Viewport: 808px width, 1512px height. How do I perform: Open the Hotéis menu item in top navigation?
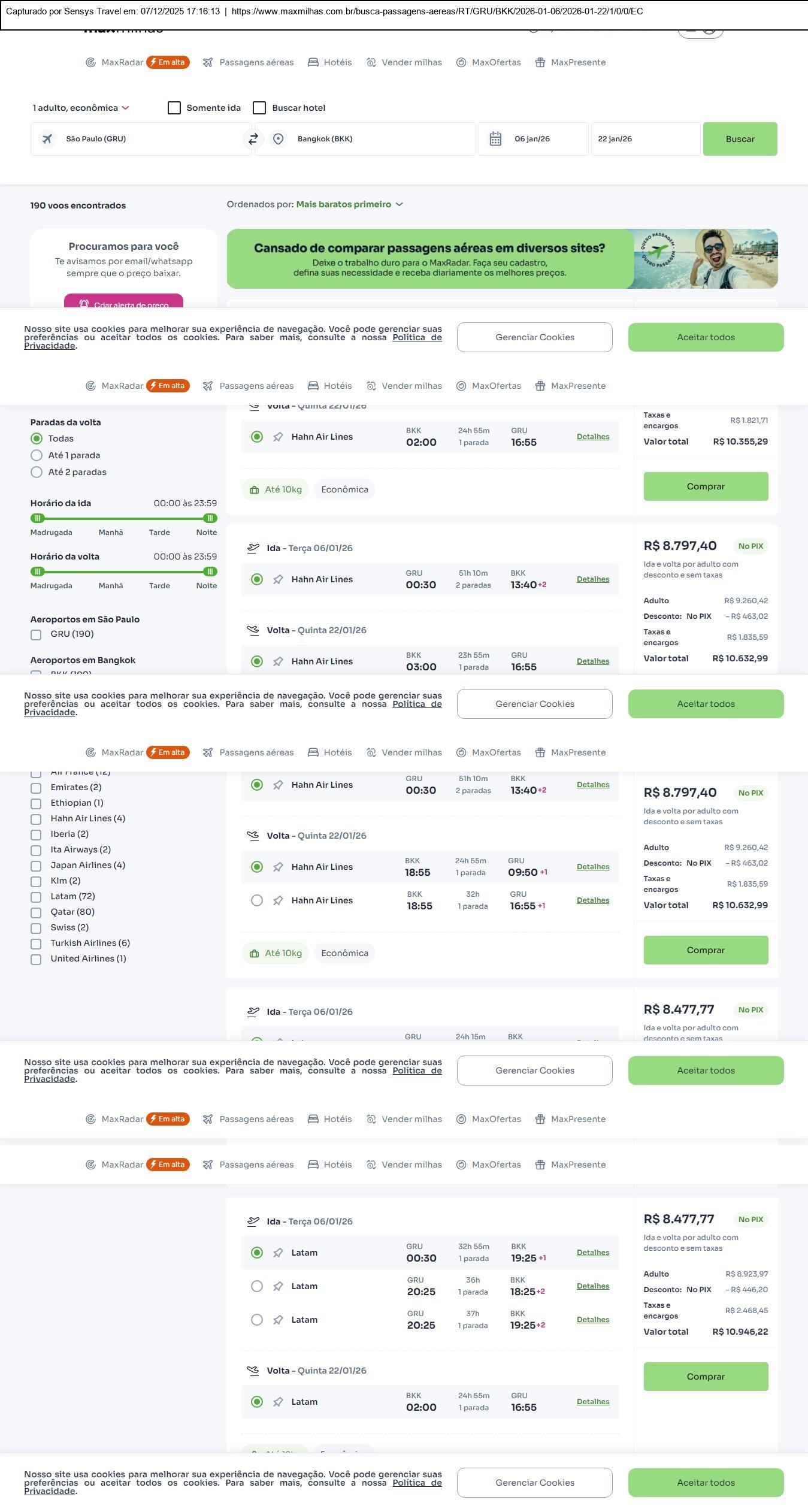[x=330, y=62]
